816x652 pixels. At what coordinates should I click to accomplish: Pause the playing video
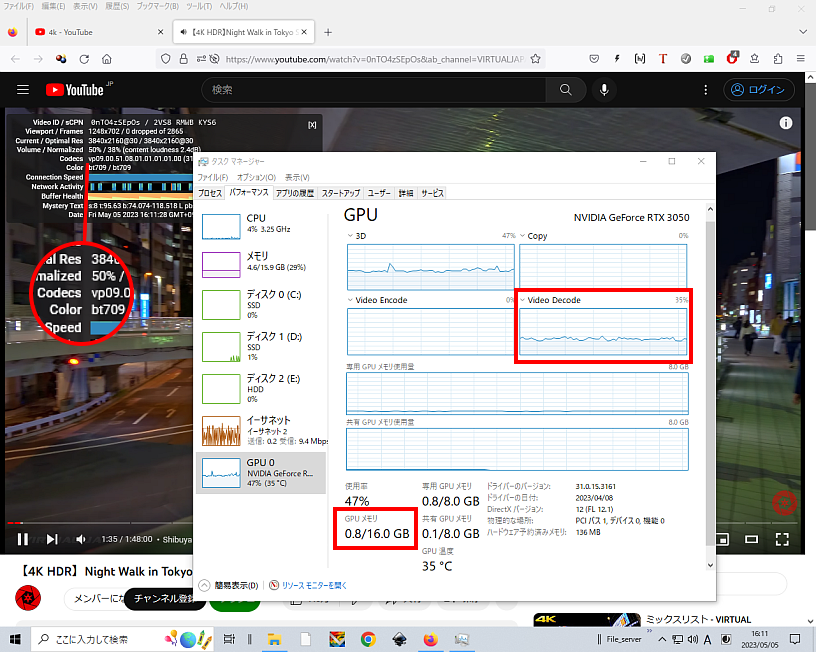(22, 539)
